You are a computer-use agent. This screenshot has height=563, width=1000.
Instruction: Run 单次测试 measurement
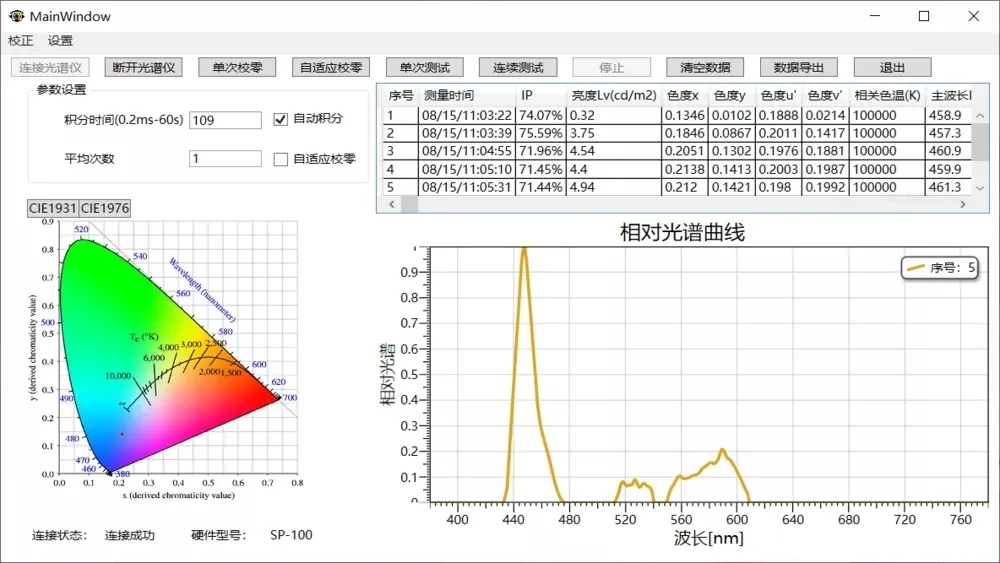tap(425, 68)
